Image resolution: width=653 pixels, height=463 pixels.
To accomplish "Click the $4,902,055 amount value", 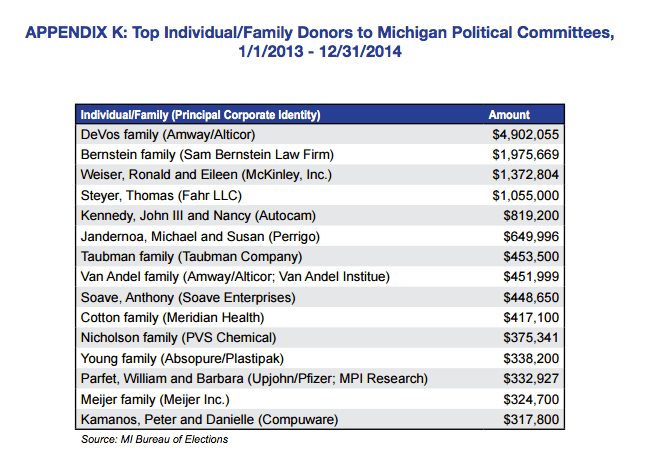I will tap(524, 132).
